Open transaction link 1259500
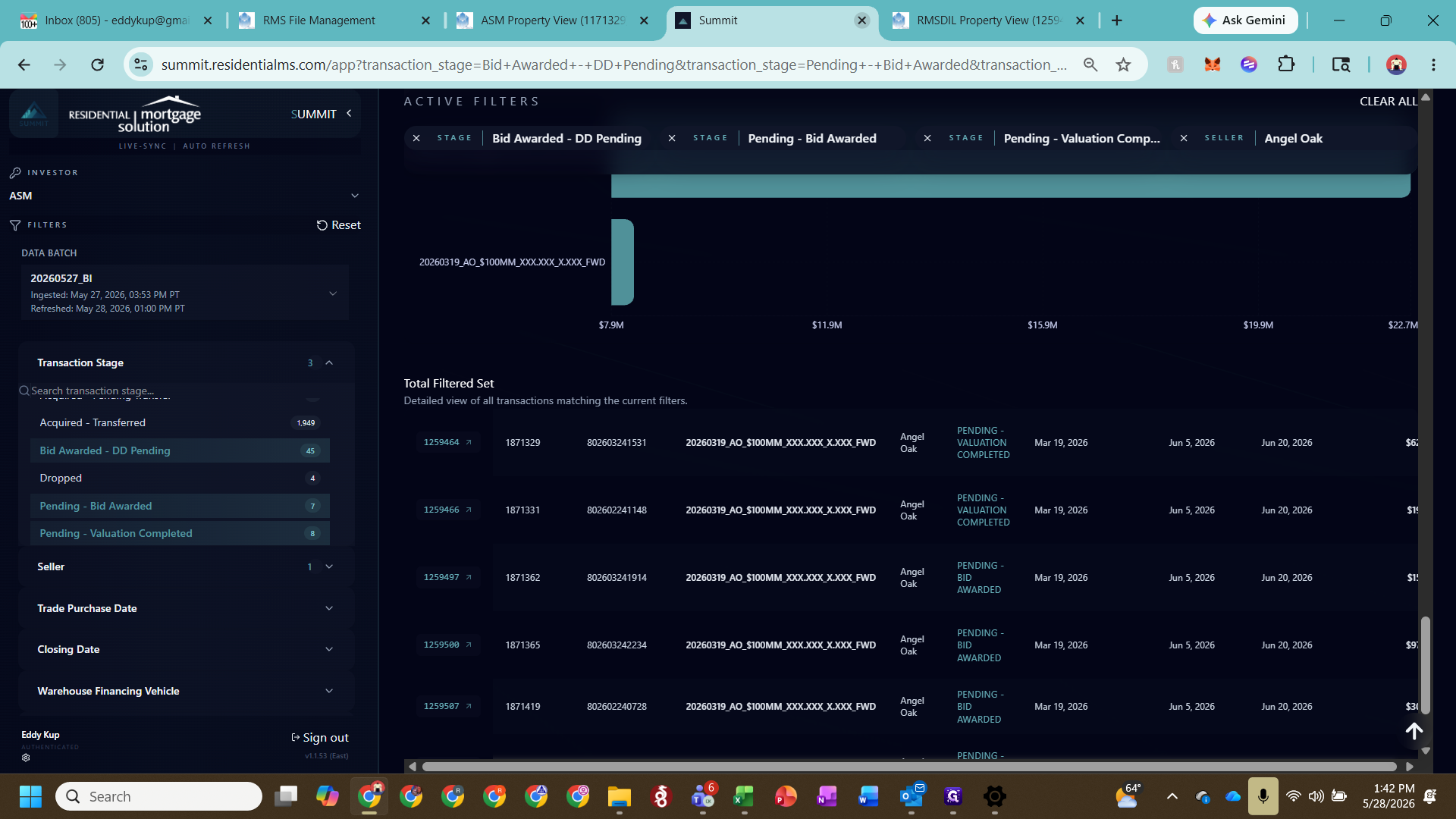Screen dimensions: 1456x819 pyautogui.click(x=447, y=645)
